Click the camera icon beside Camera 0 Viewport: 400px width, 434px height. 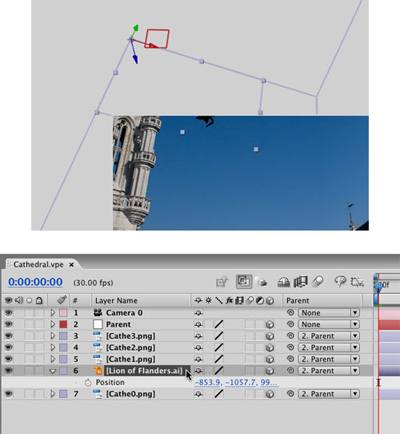(98, 312)
